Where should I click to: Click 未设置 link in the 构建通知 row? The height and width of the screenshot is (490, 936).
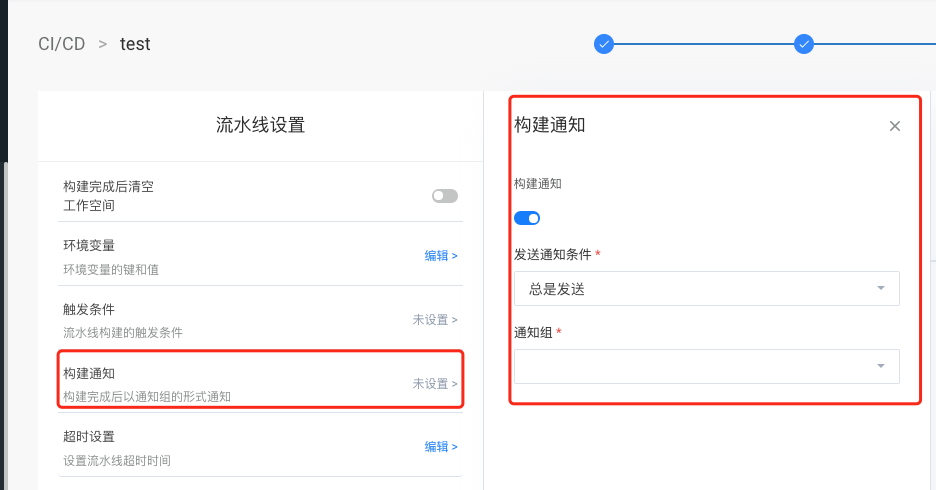435,384
